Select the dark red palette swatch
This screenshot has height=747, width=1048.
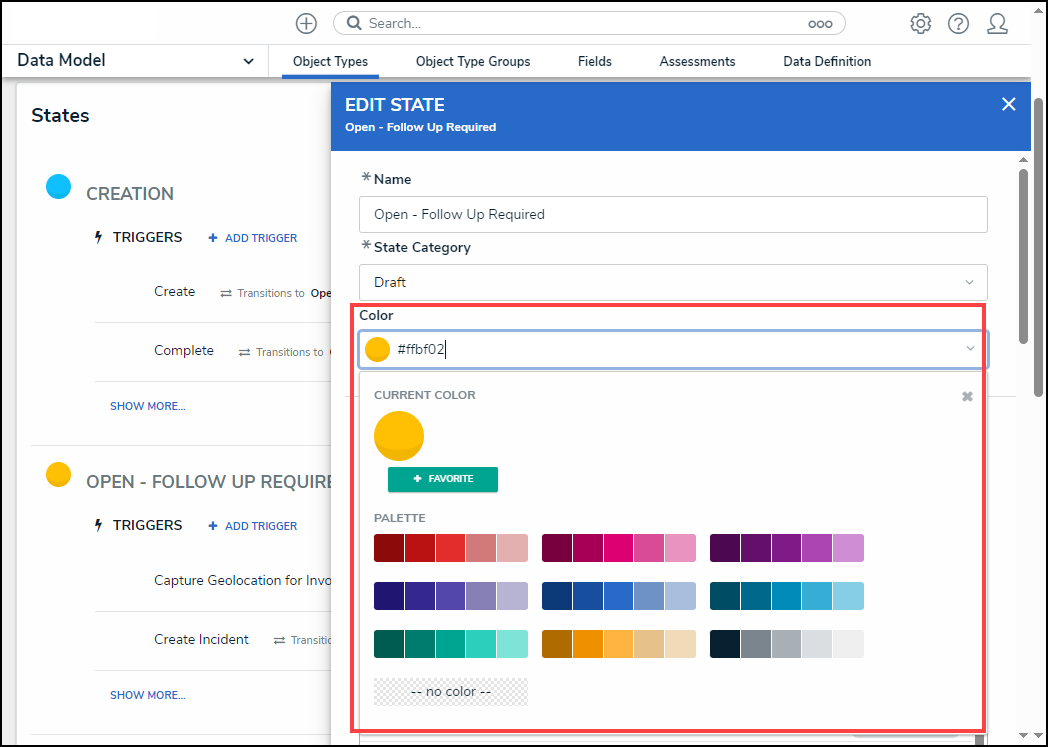pyautogui.click(x=389, y=548)
